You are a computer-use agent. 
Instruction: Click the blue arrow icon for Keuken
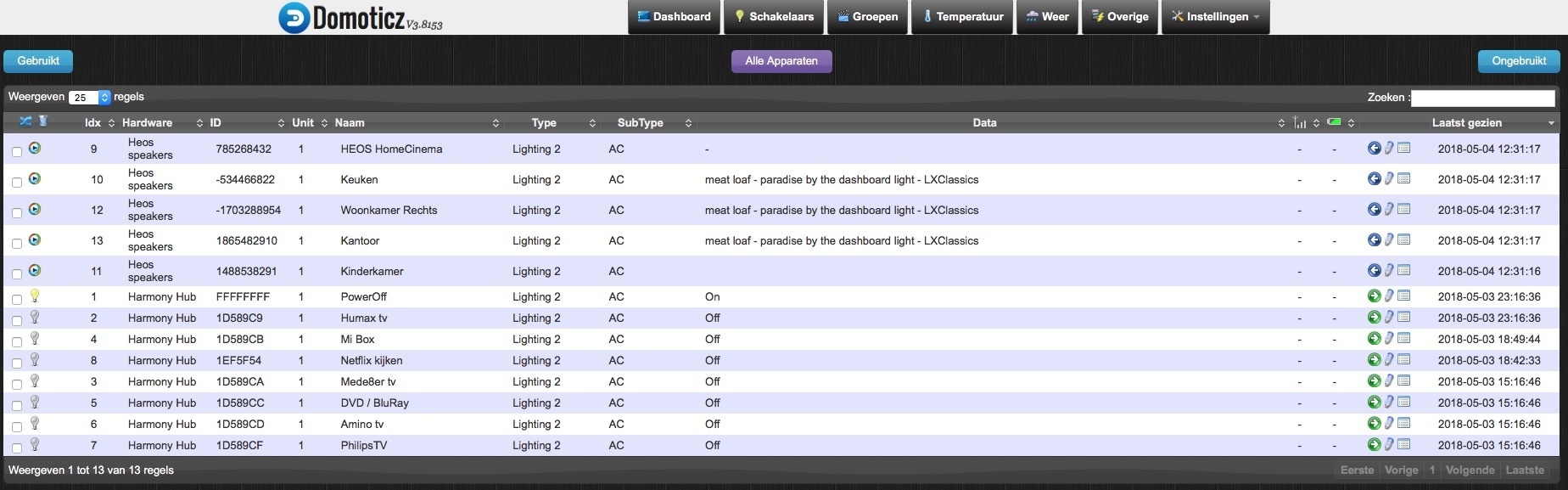pos(1375,178)
